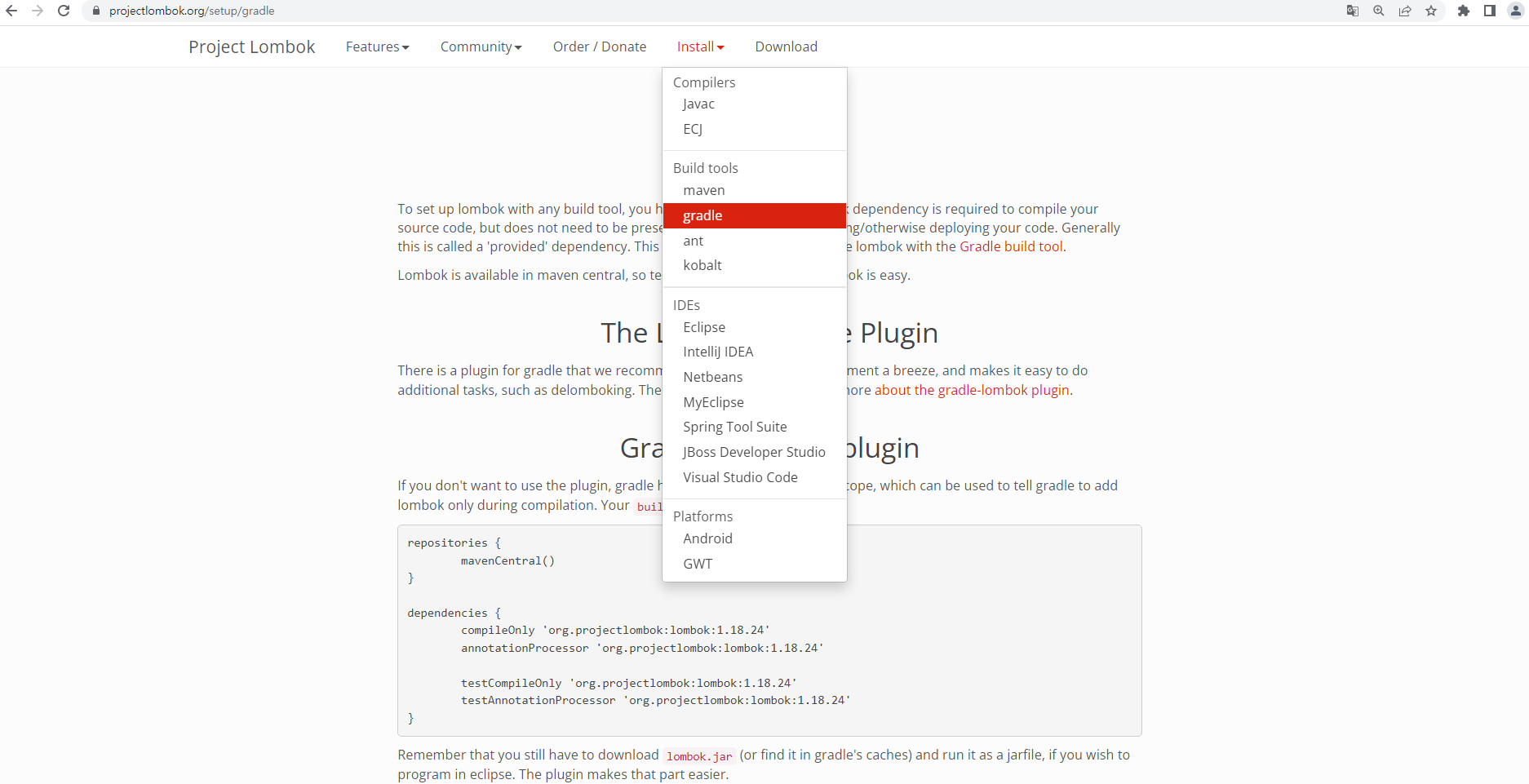Open Android under Platforms
The height and width of the screenshot is (784, 1529).
click(x=755, y=538)
